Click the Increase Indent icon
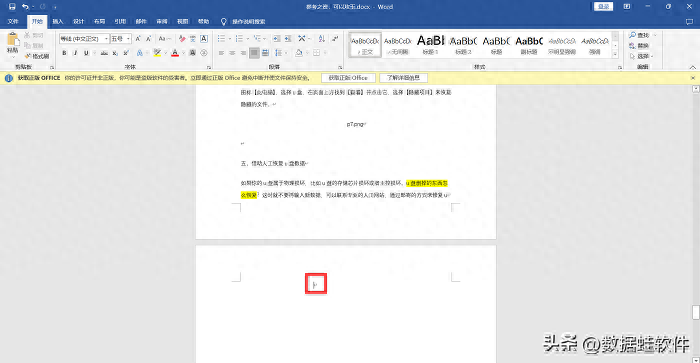 click(288, 39)
